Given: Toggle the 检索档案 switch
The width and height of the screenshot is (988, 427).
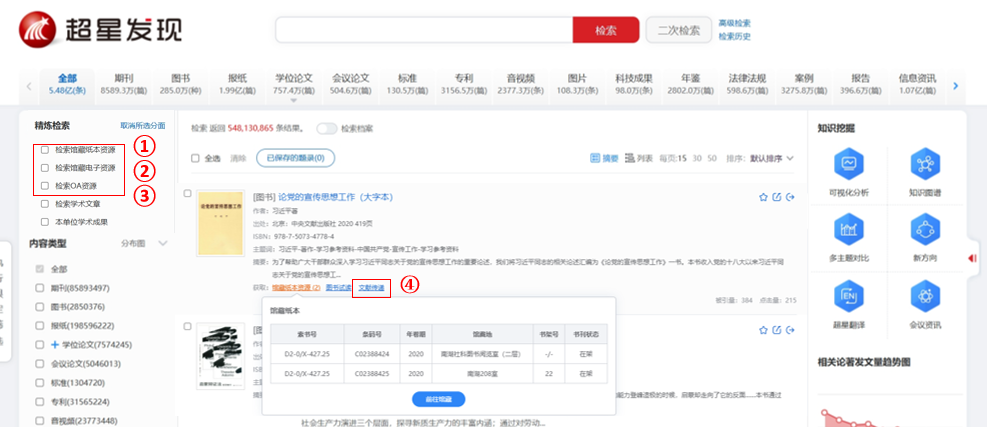Looking at the screenshot, I should point(326,129).
